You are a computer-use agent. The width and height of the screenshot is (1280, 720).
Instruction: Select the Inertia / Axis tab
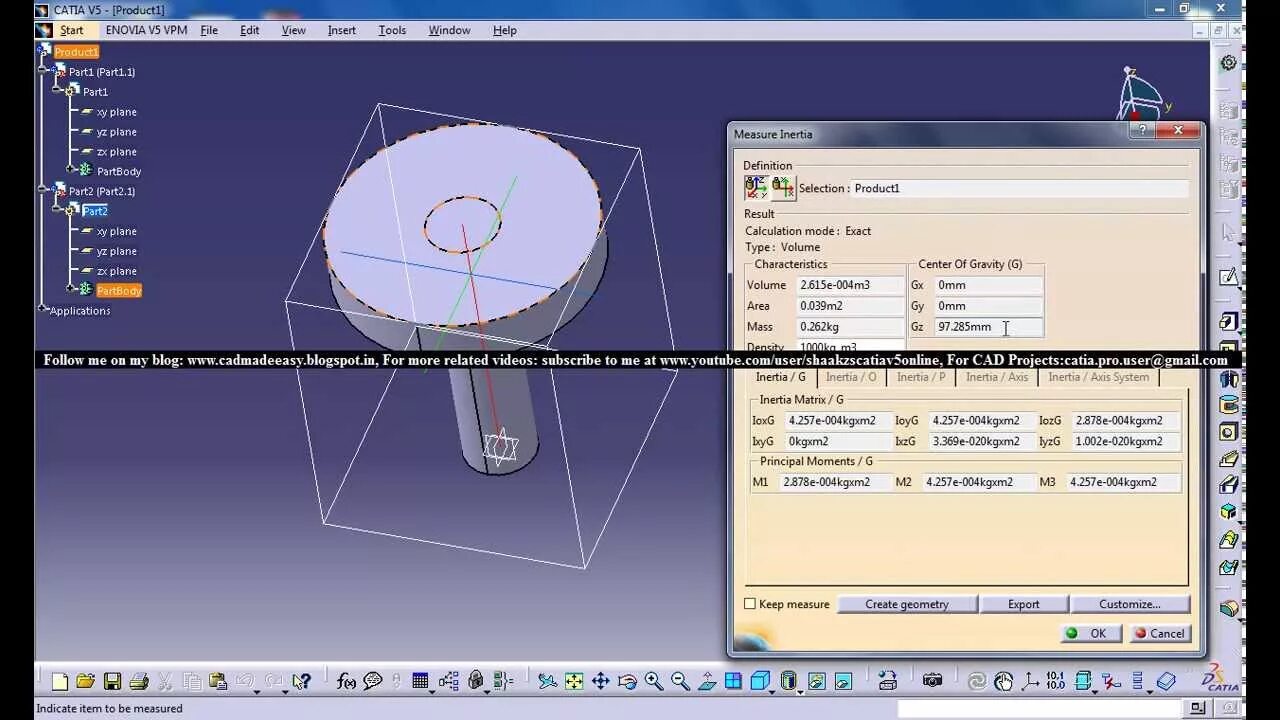tap(996, 377)
